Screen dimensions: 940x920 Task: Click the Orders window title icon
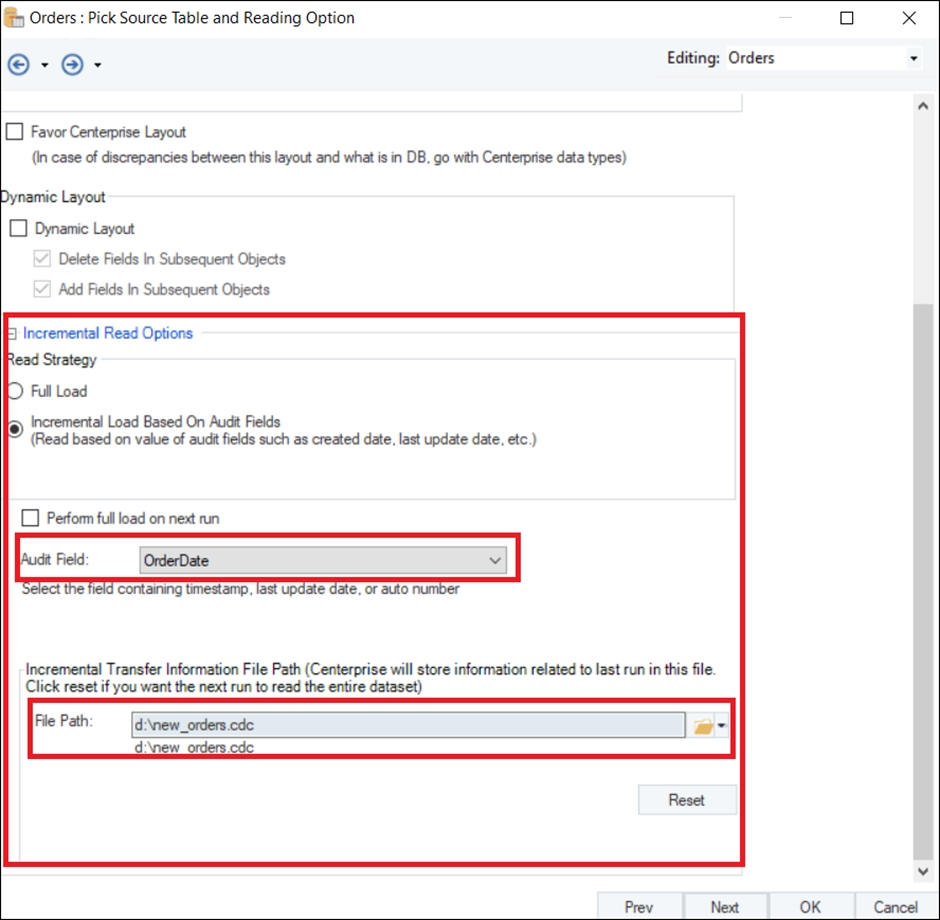pos(15,18)
